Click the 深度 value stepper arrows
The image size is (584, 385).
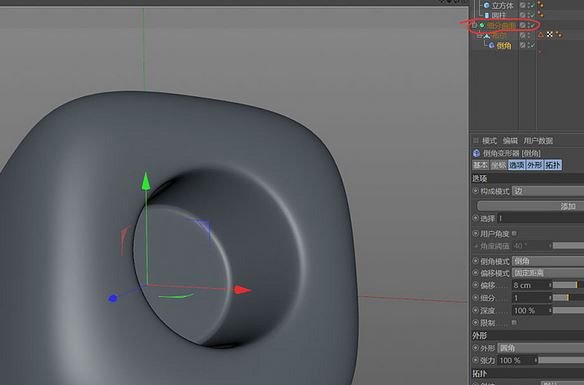[x=550, y=310]
